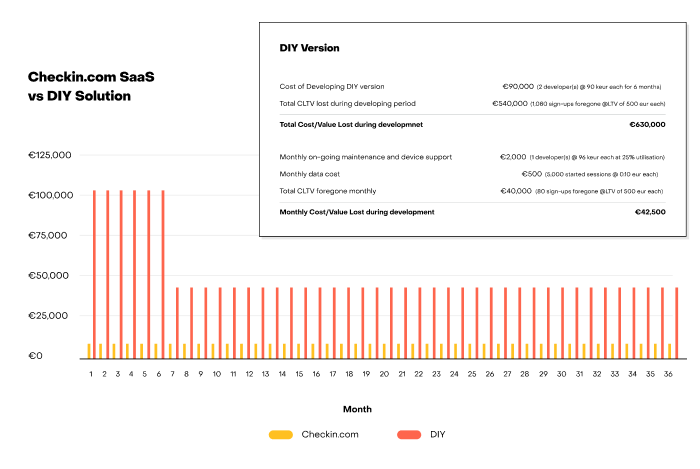
Task: Click x-axis label for month 18
Action: coord(349,374)
